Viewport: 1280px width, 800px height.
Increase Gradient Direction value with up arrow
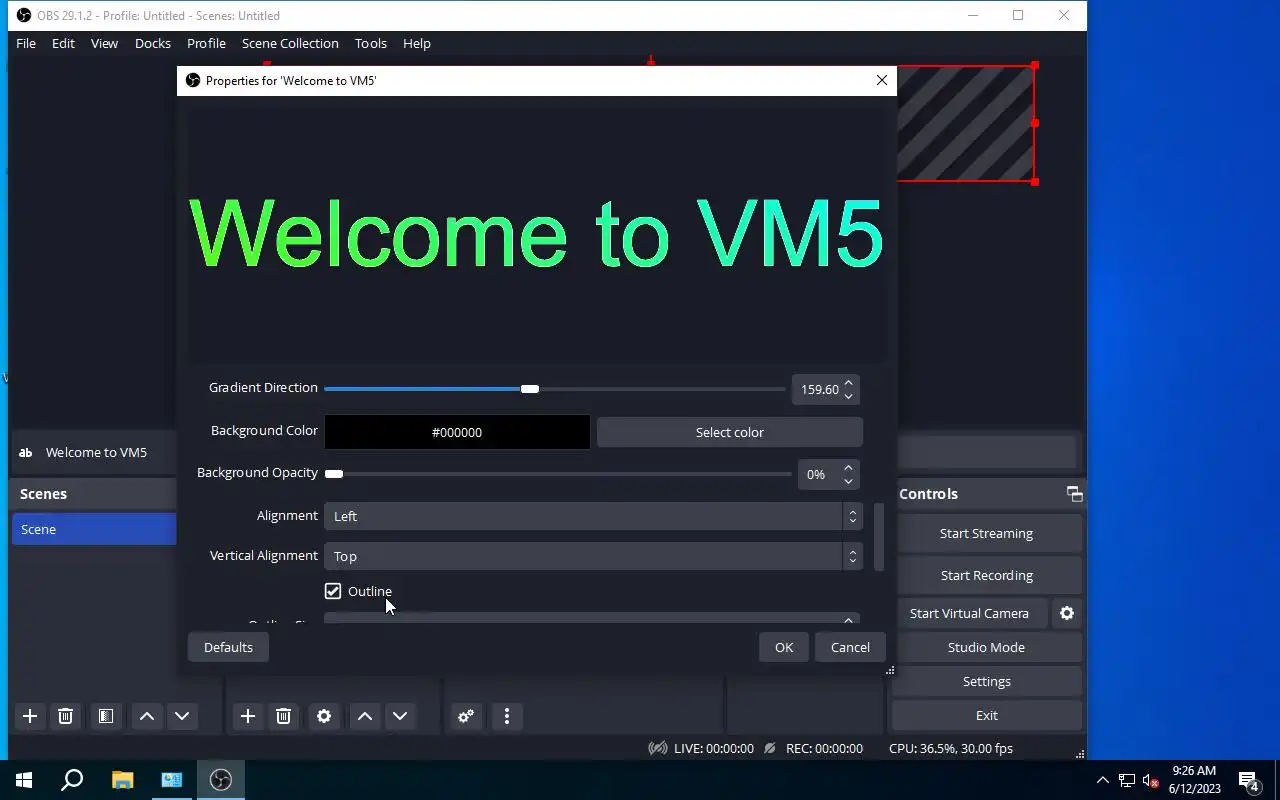(x=848, y=383)
